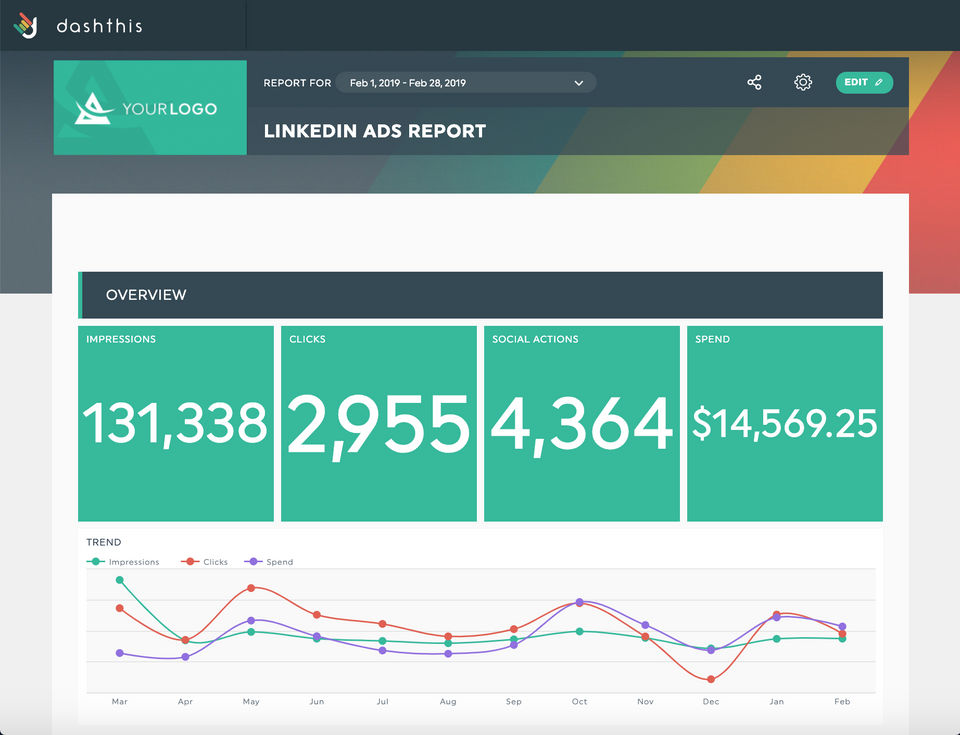The width and height of the screenshot is (960, 735).
Task: Click the Mar axis label
Action: 119,701
